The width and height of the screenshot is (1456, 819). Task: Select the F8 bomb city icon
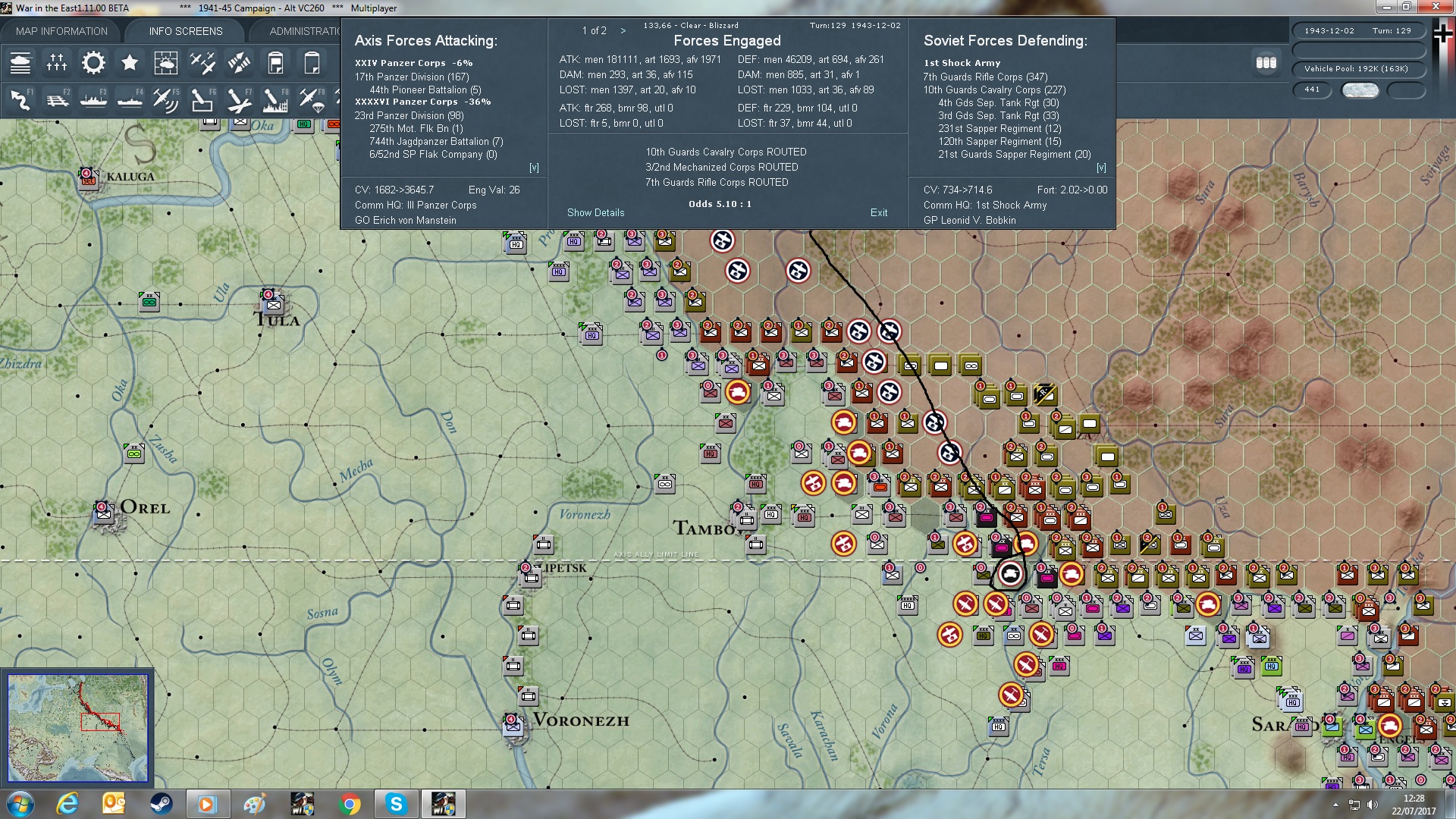(275, 100)
